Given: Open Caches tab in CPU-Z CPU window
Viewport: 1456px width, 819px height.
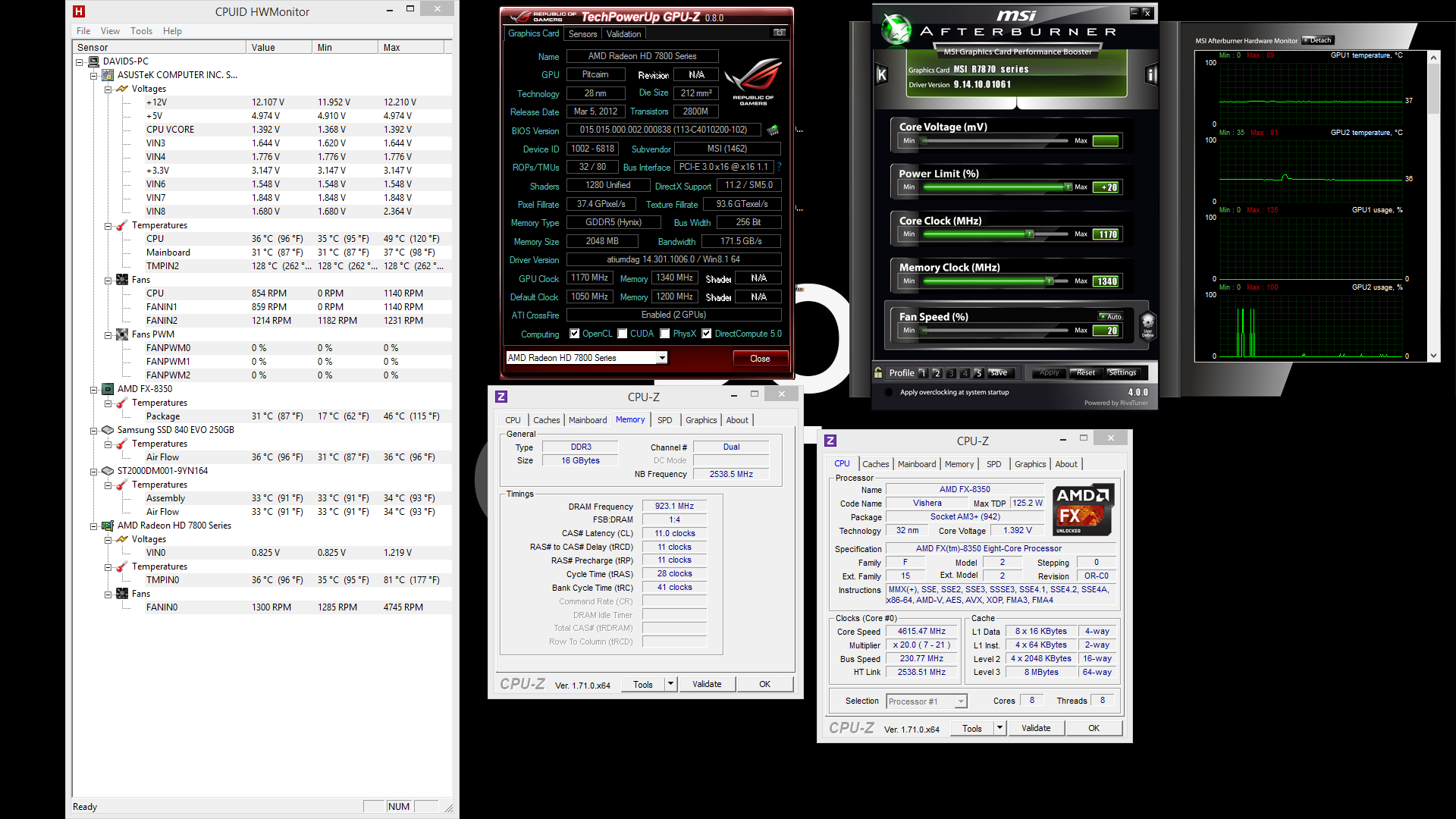Looking at the screenshot, I should pyautogui.click(x=876, y=464).
